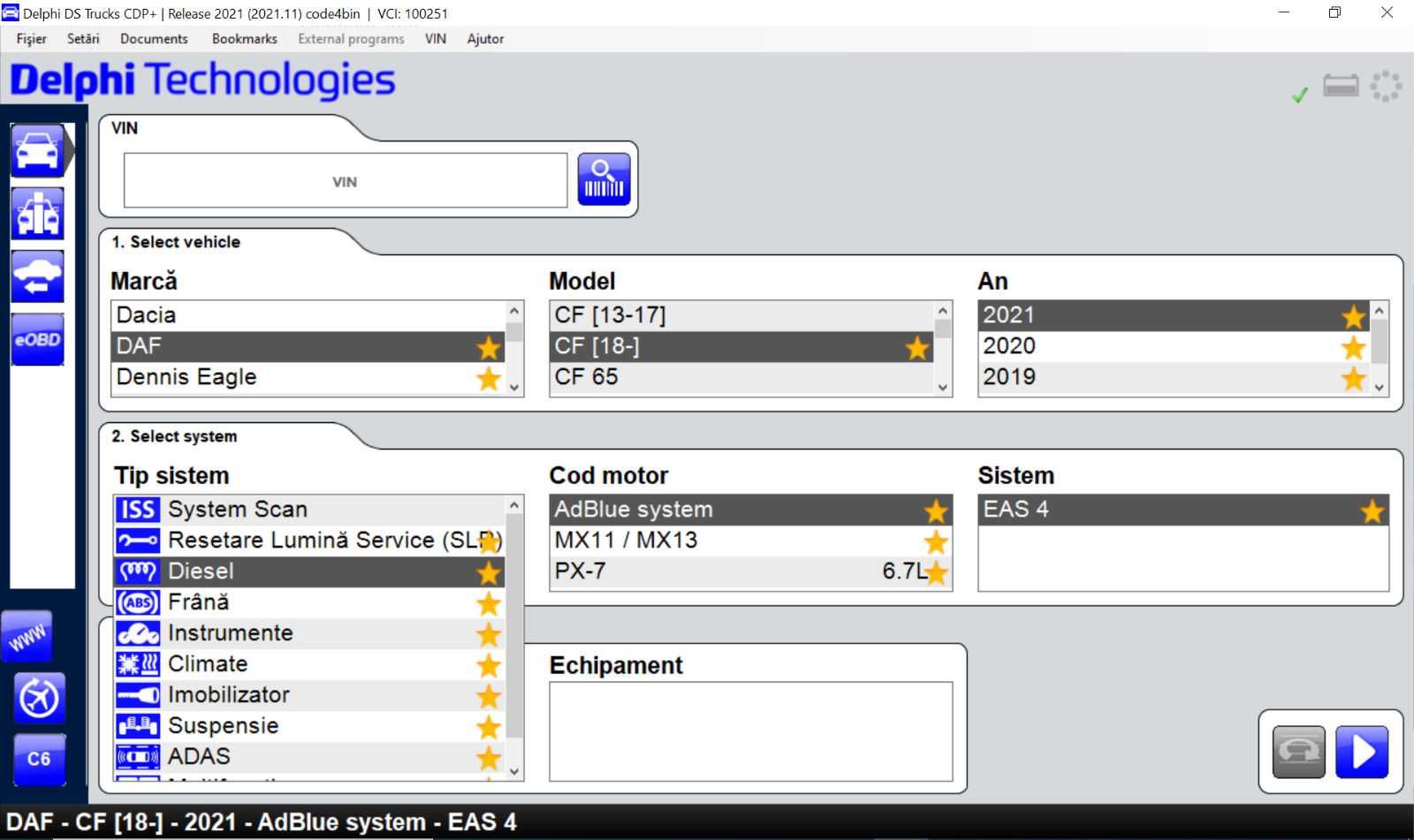Screen dimensions: 1414x840
Task: Toggle favorite star for year 2021
Action: coord(1354,316)
